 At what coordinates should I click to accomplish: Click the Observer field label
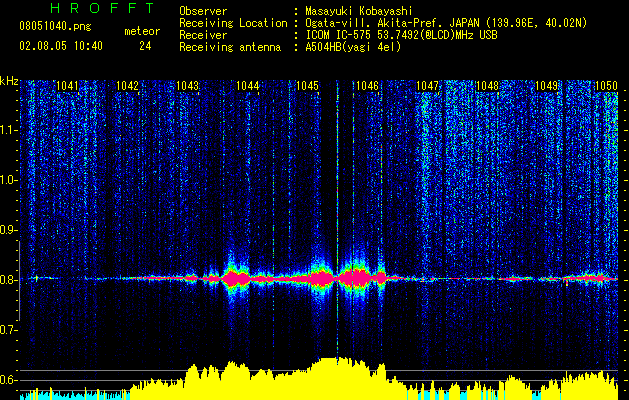point(203,11)
